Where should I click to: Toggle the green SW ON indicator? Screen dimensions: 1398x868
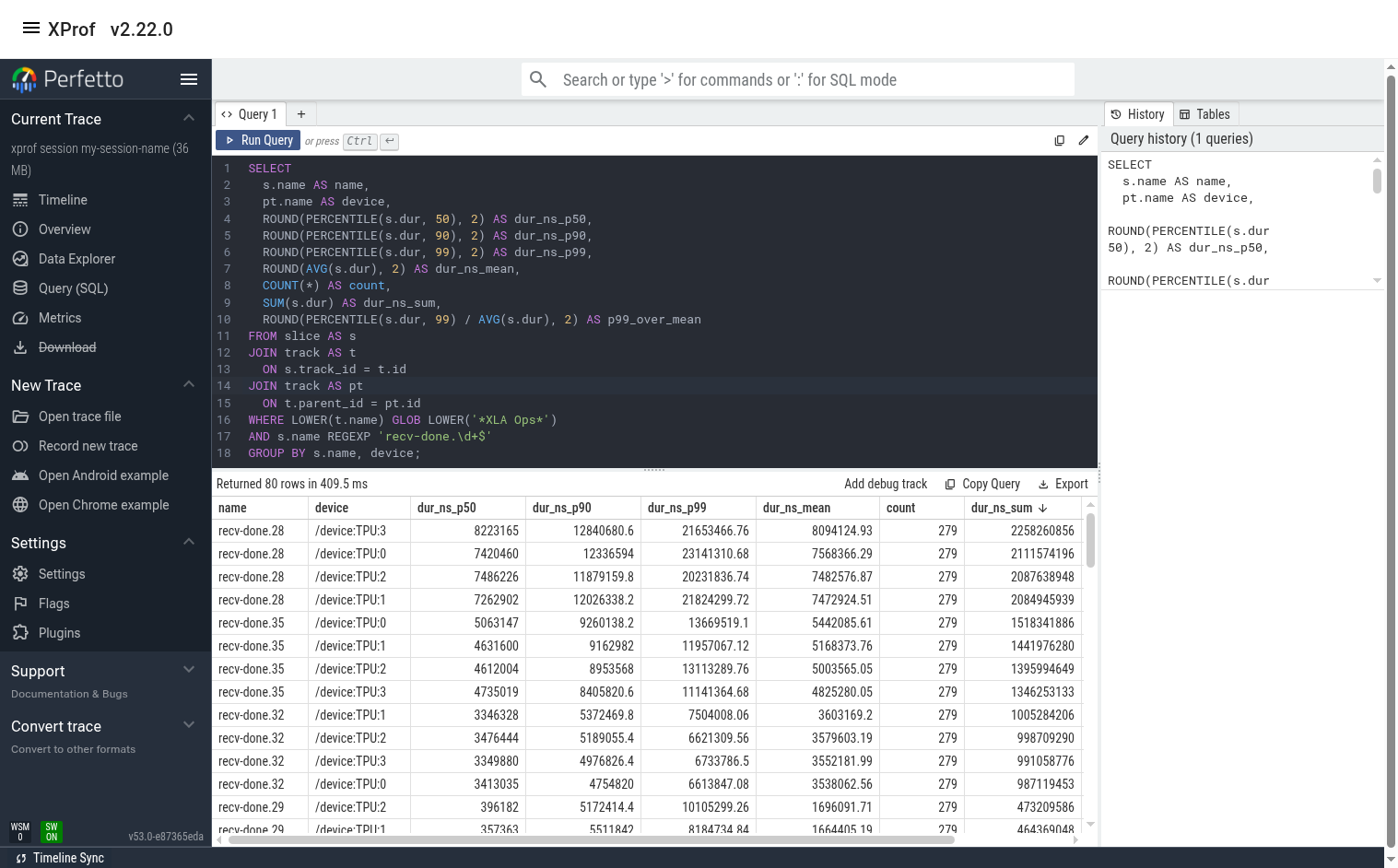[52, 832]
